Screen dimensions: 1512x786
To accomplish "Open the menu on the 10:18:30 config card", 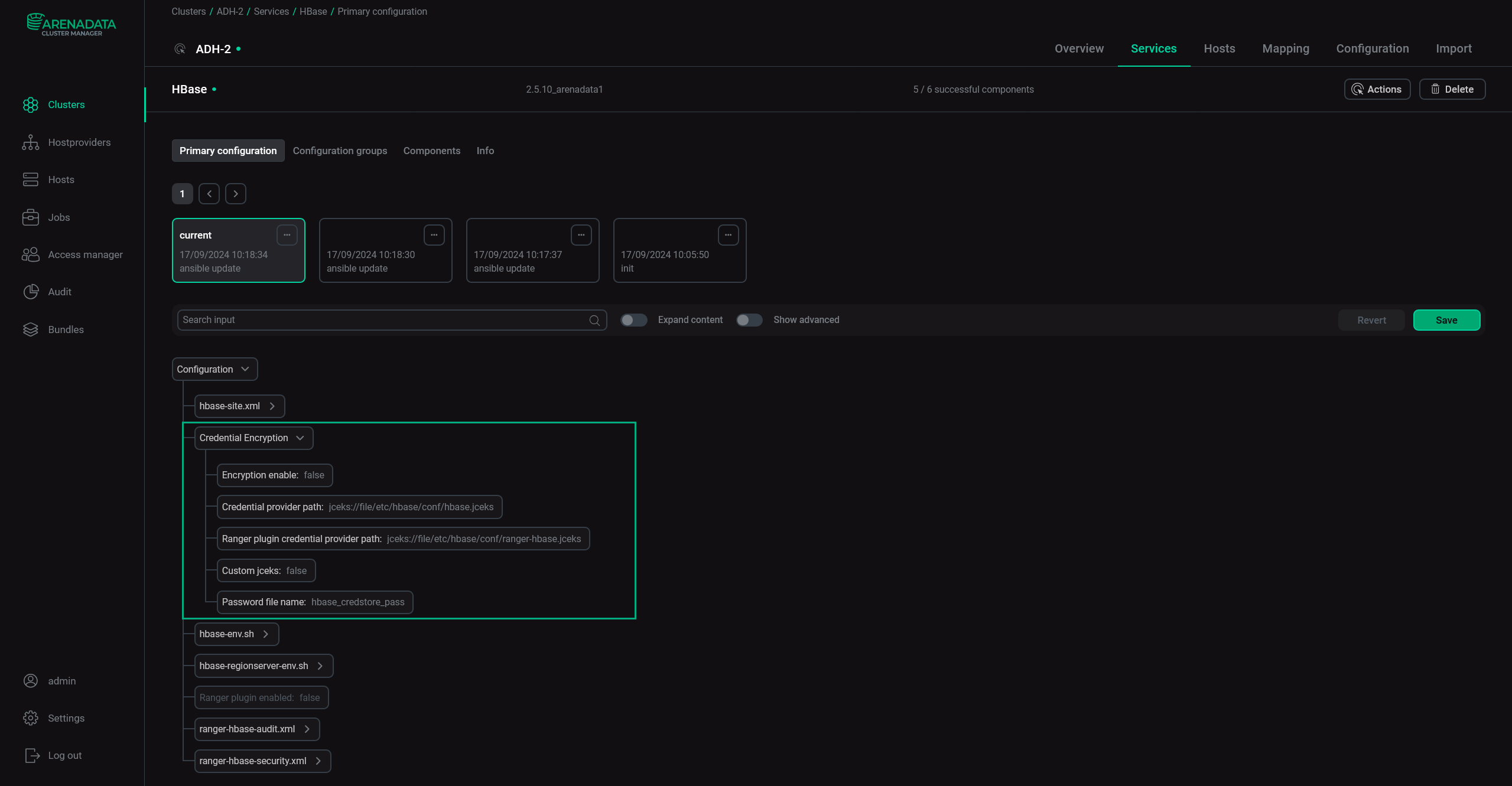I will [x=434, y=235].
